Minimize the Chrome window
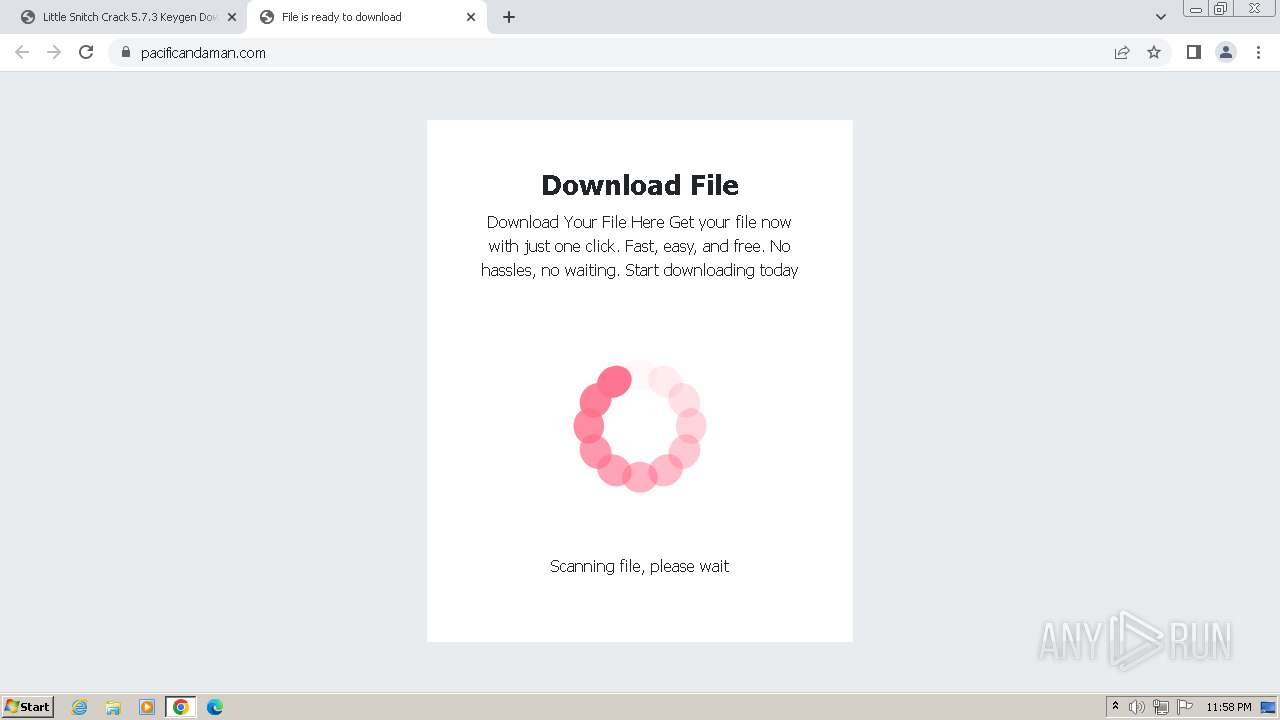The image size is (1280, 720). (1196, 9)
